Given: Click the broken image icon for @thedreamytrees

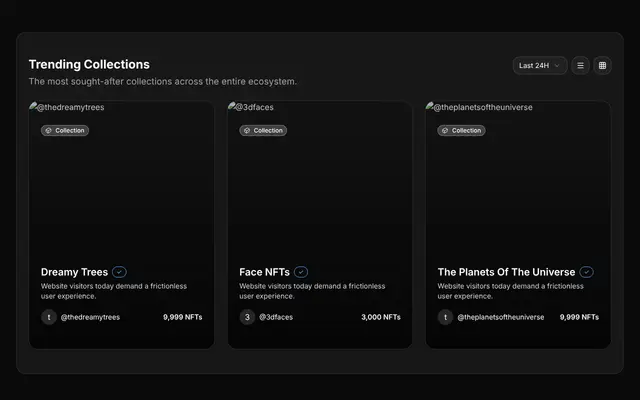Looking at the screenshot, I should [33, 107].
